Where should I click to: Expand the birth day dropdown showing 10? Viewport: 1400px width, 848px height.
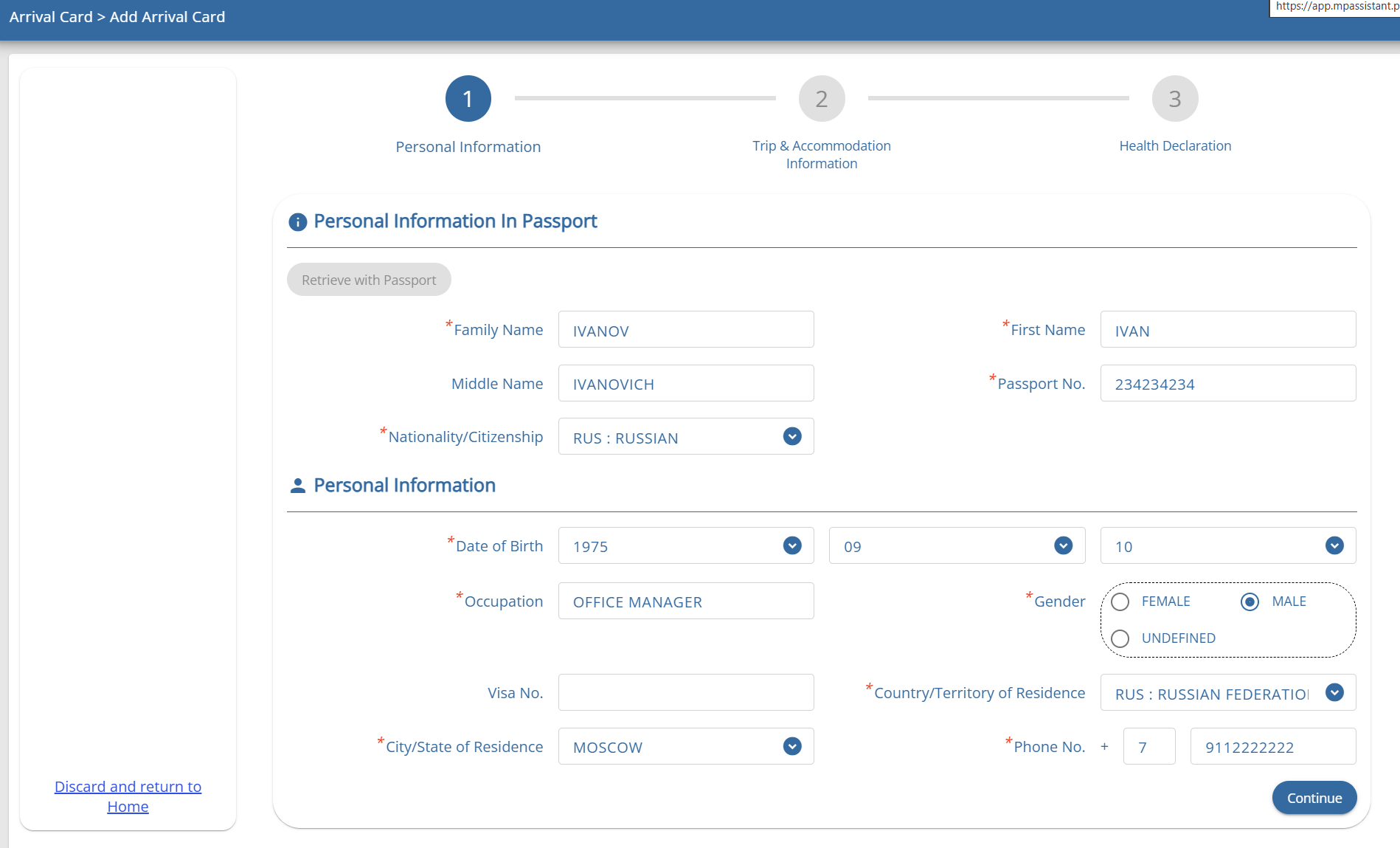pos(1334,546)
